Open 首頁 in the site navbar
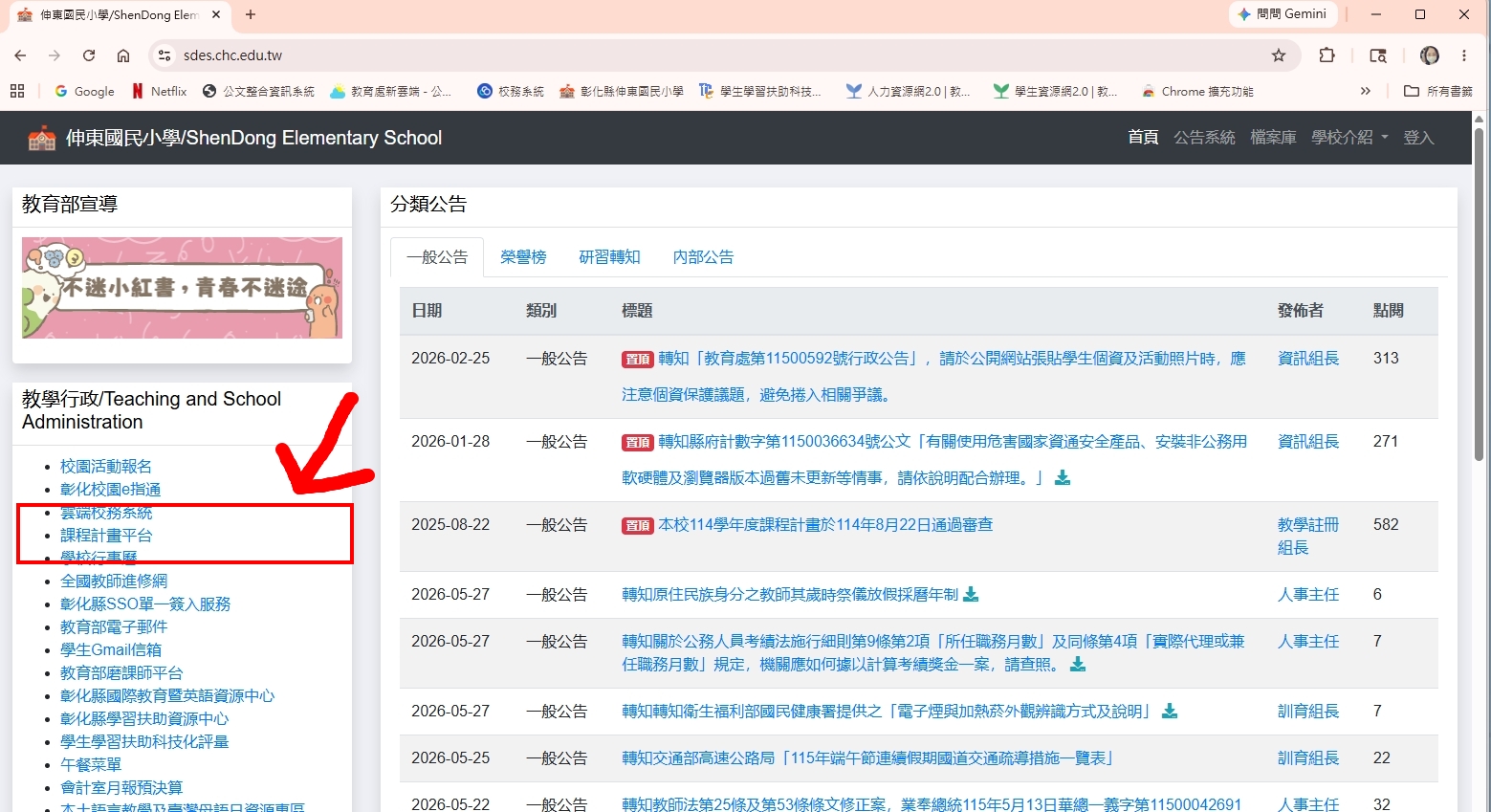 [x=1143, y=138]
